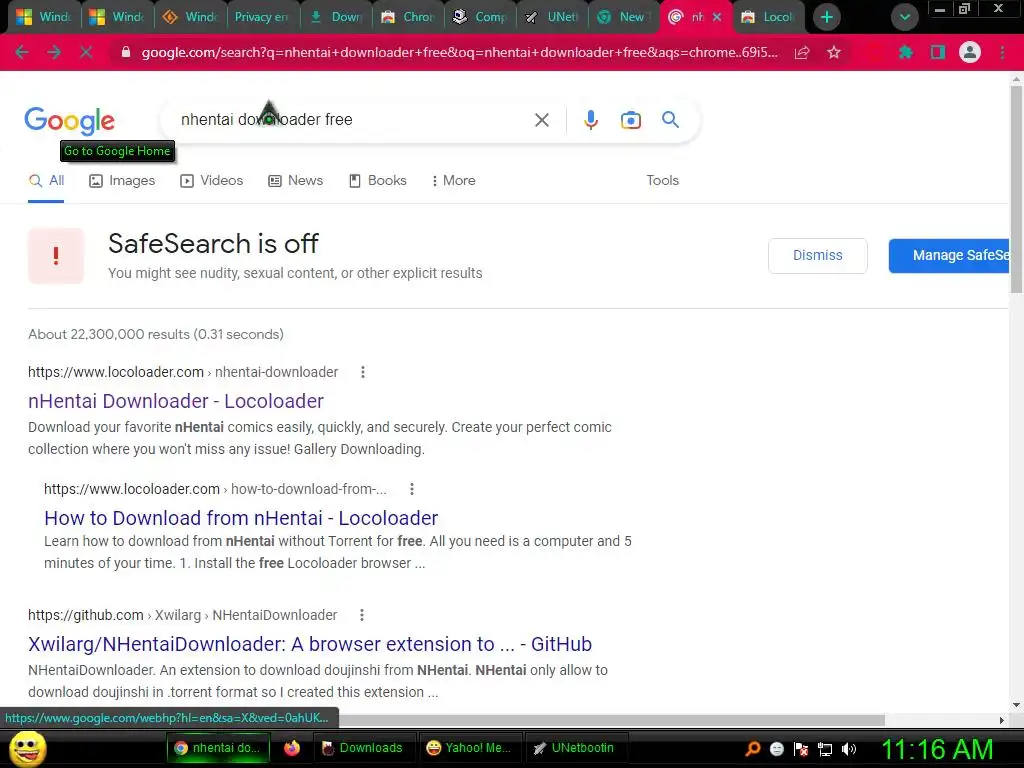Close the active Google search tab
Viewport: 1024px width, 768px height.
(x=717, y=17)
